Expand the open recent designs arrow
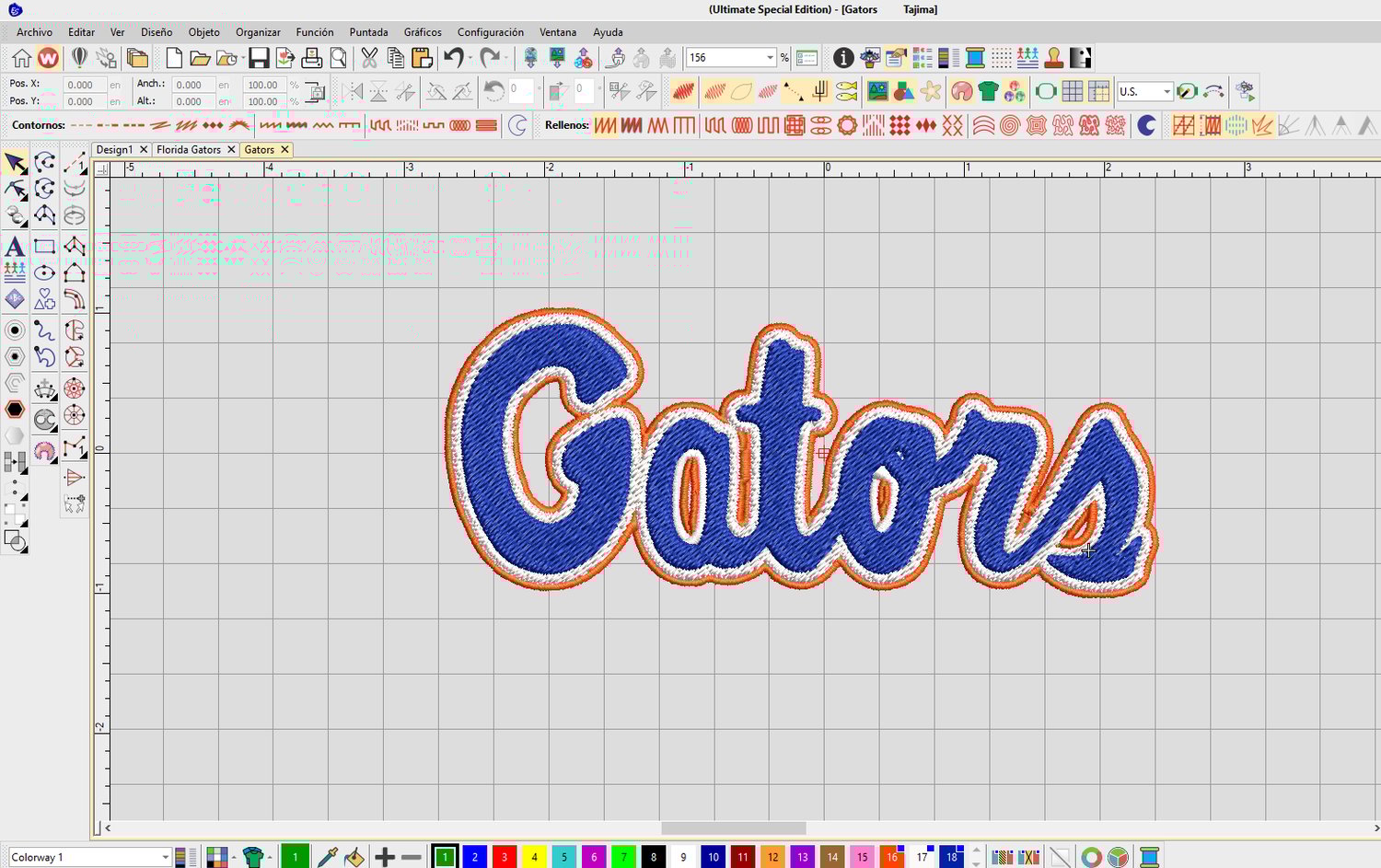 click(x=243, y=58)
